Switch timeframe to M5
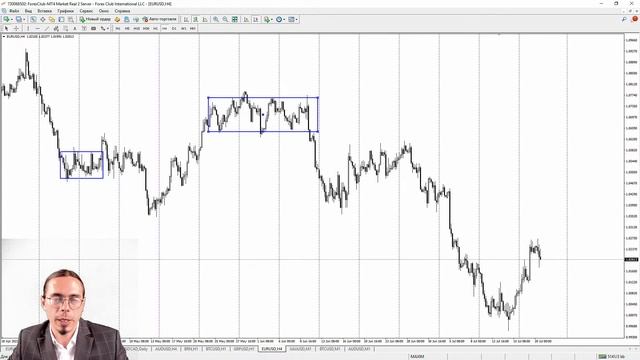This screenshot has width=640, height=360. pos(127,29)
